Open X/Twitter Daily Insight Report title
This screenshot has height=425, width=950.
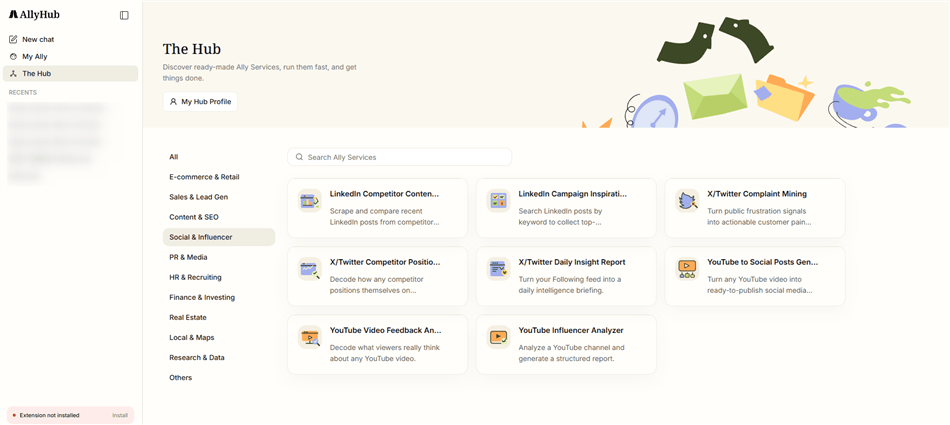click(572, 262)
